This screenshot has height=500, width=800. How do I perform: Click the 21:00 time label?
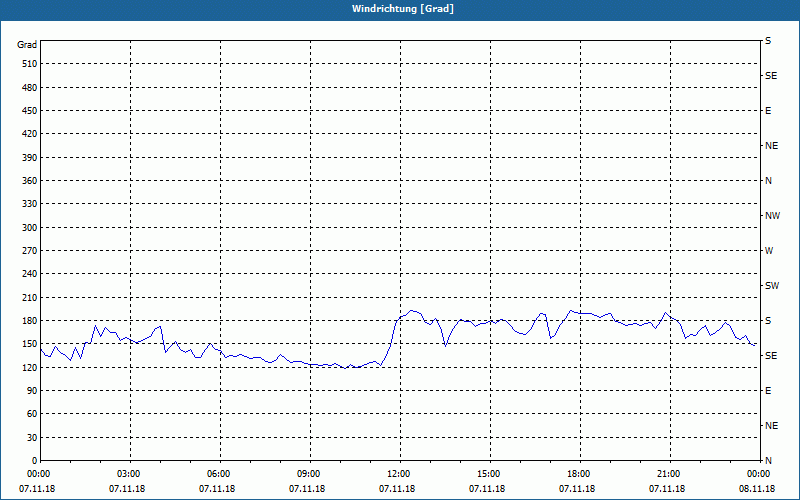click(667, 474)
